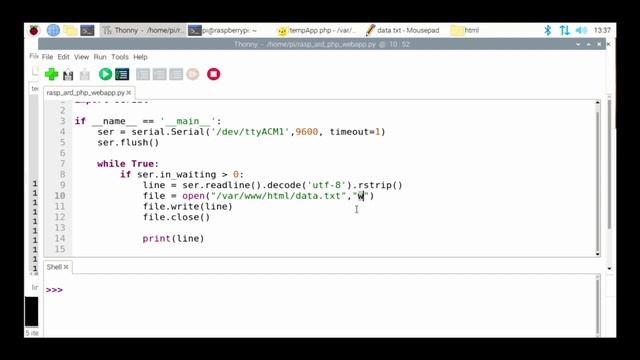The height and width of the screenshot is (360, 640).
Task: Click line number 10 in gutter
Action: (x=60, y=196)
